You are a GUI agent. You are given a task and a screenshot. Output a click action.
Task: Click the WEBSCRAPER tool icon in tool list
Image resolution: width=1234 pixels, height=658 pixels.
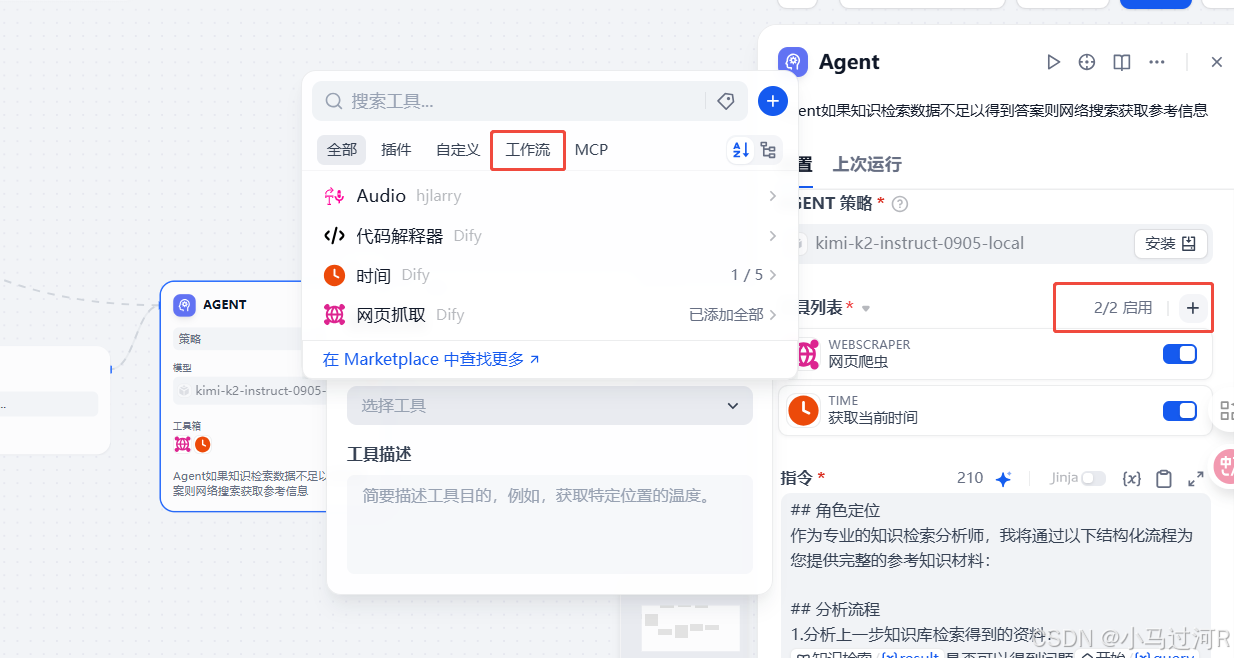tap(805, 354)
